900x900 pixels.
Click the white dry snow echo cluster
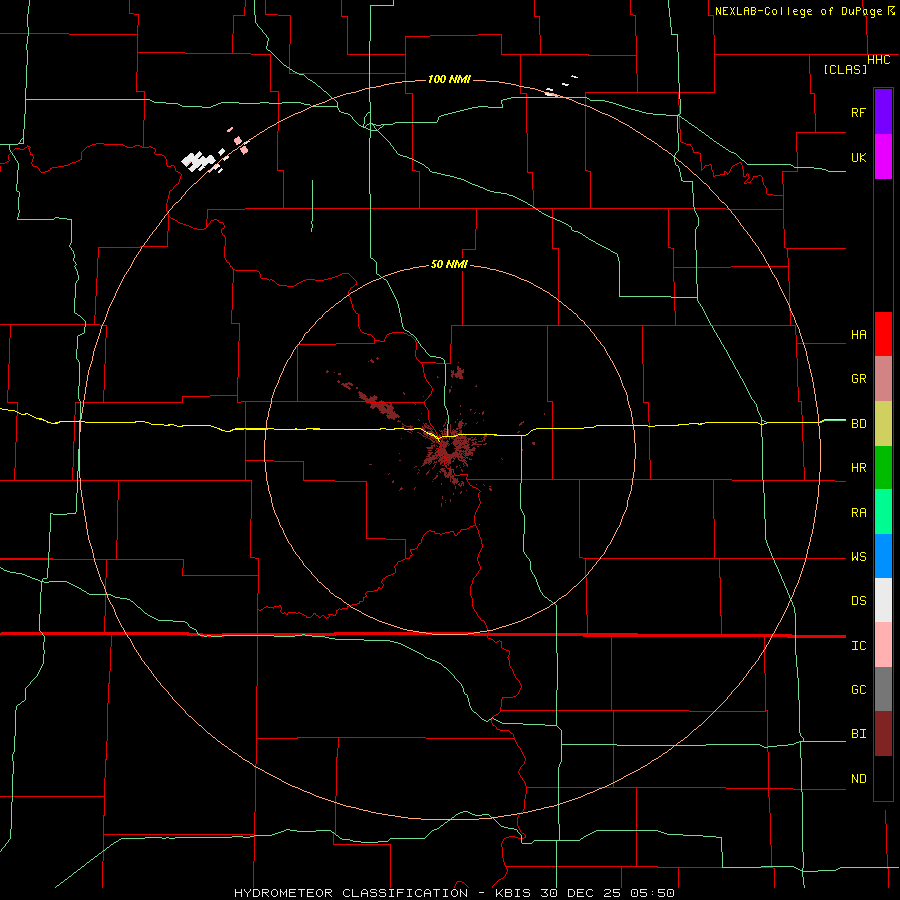(x=198, y=161)
